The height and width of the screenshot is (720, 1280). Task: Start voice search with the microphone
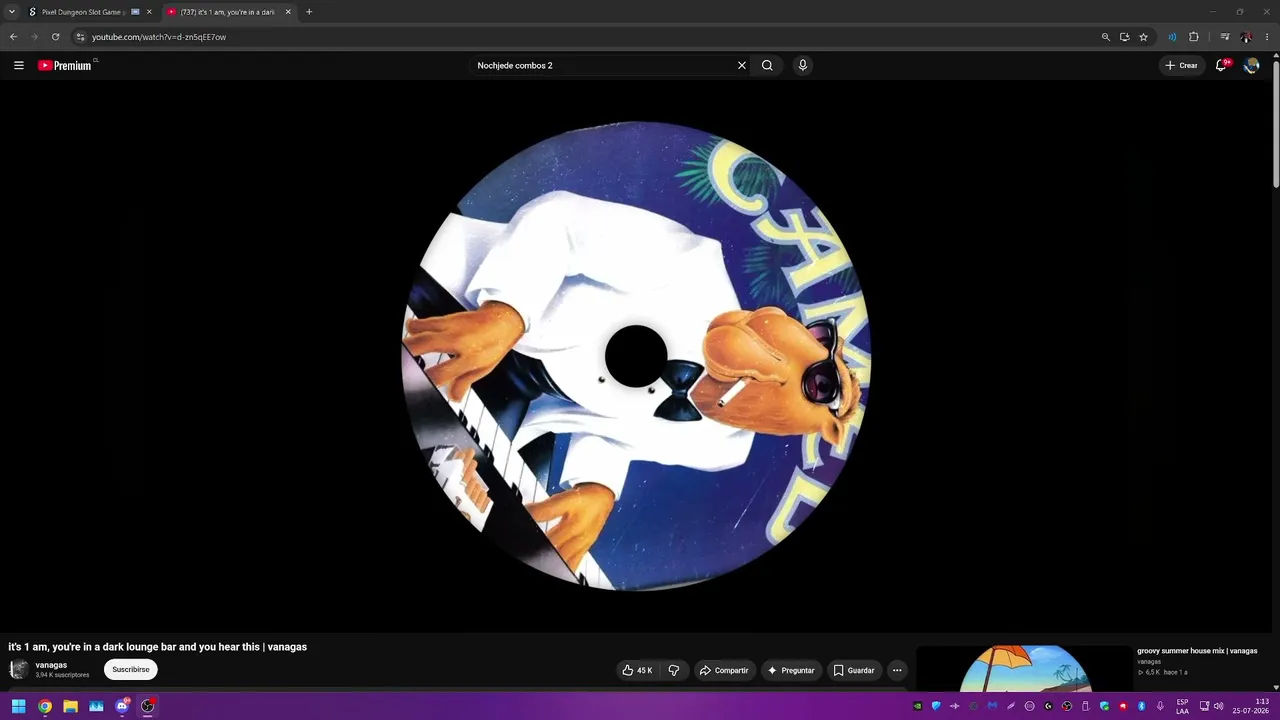coord(802,65)
